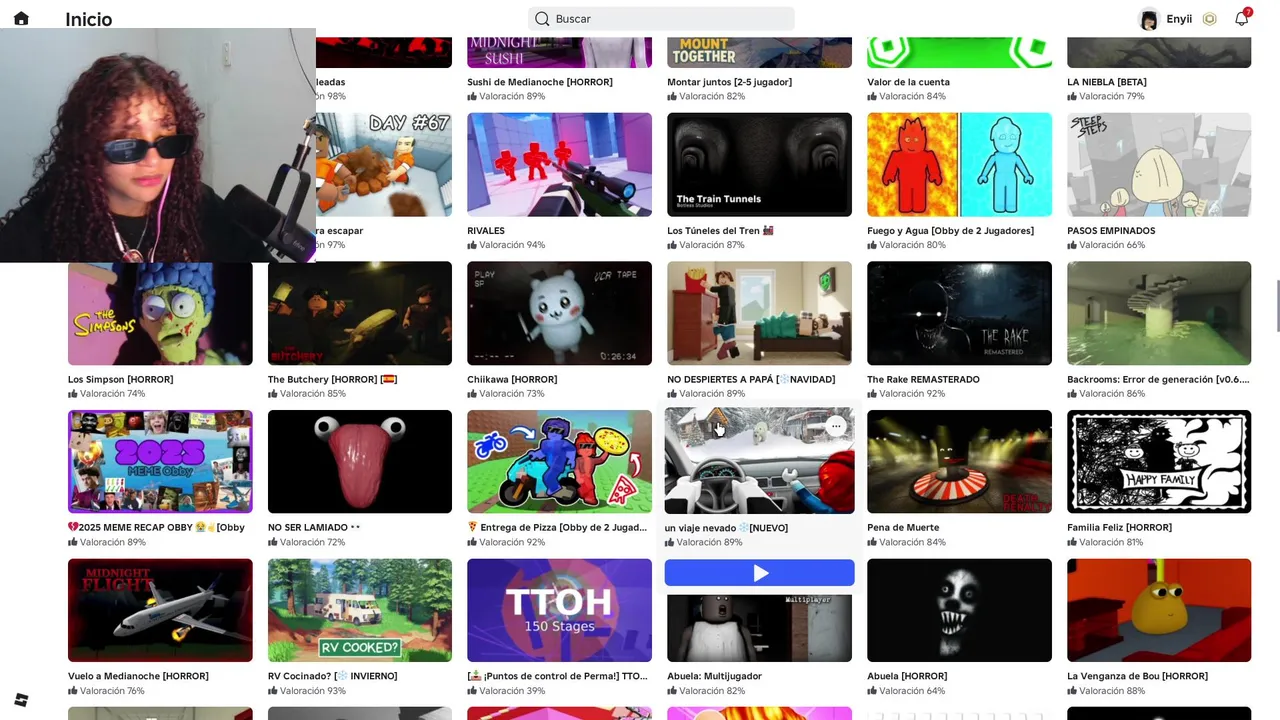Click 'Valoración 39%' under the TTOH game
Image resolution: width=1280 pixels, height=720 pixels.
(x=506, y=691)
